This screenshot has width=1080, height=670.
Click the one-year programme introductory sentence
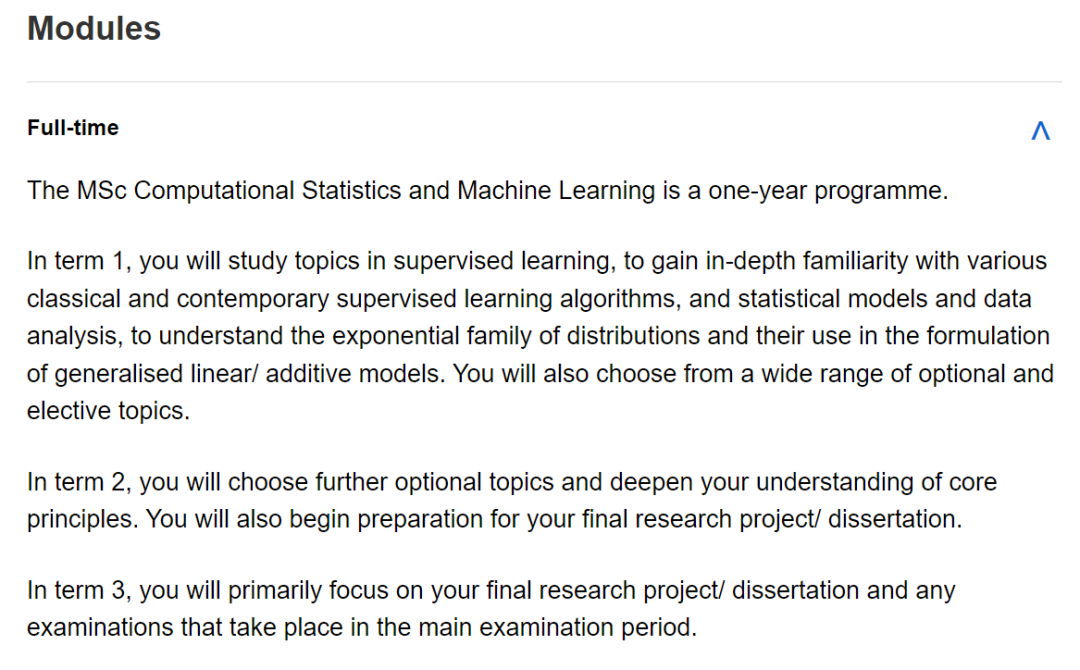click(x=488, y=191)
